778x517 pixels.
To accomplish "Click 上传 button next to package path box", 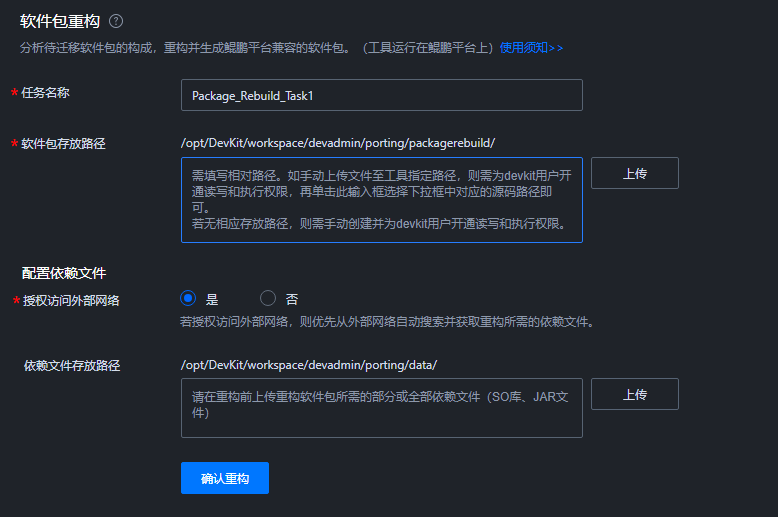I will (635, 173).
